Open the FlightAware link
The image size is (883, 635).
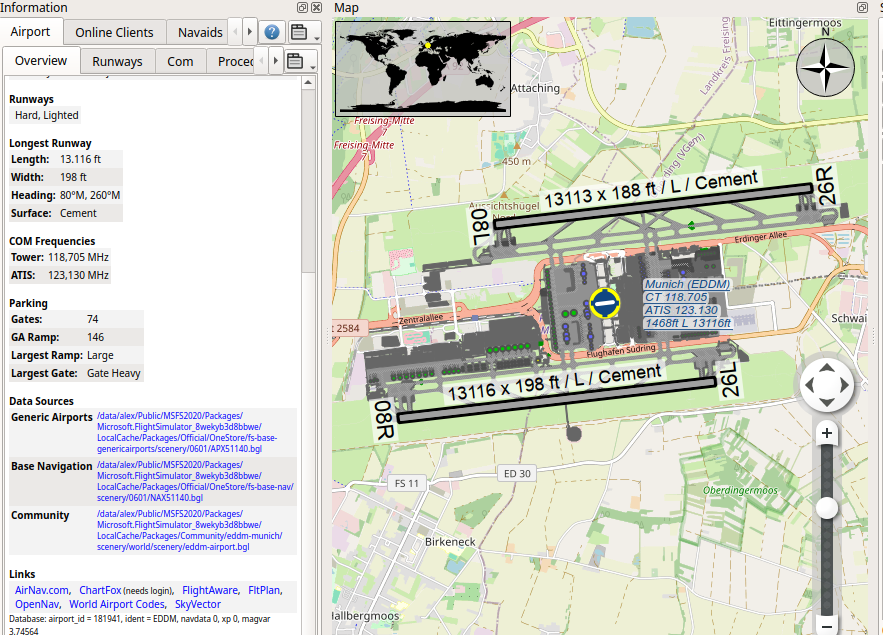[210, 590]
